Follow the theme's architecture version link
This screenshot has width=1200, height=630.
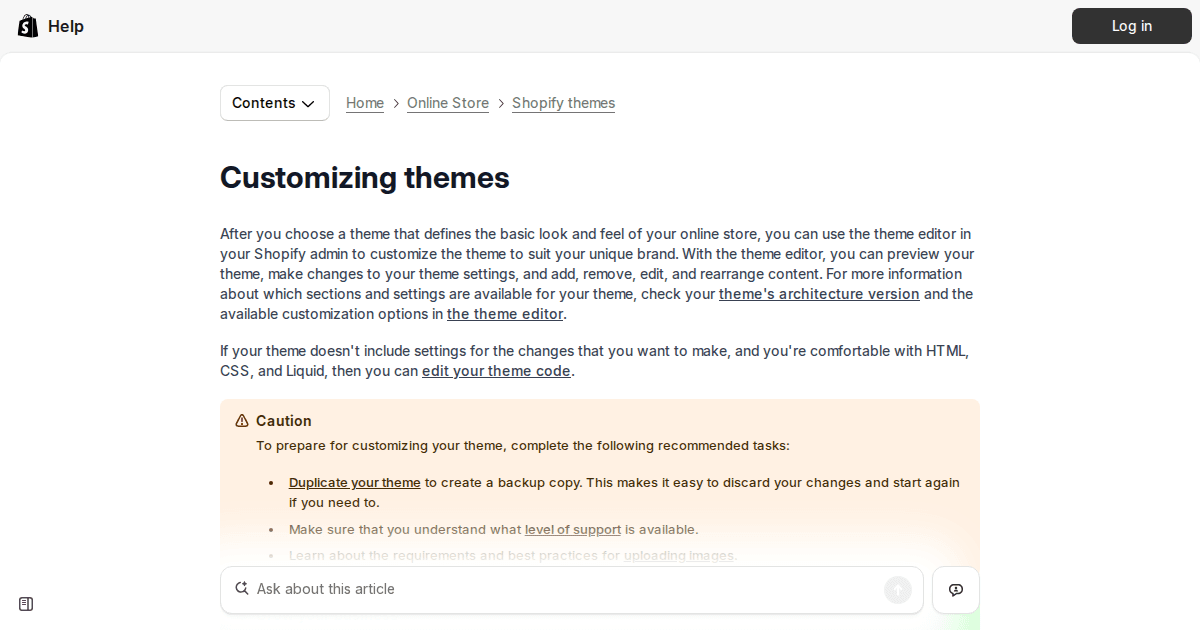coord(818,293)
